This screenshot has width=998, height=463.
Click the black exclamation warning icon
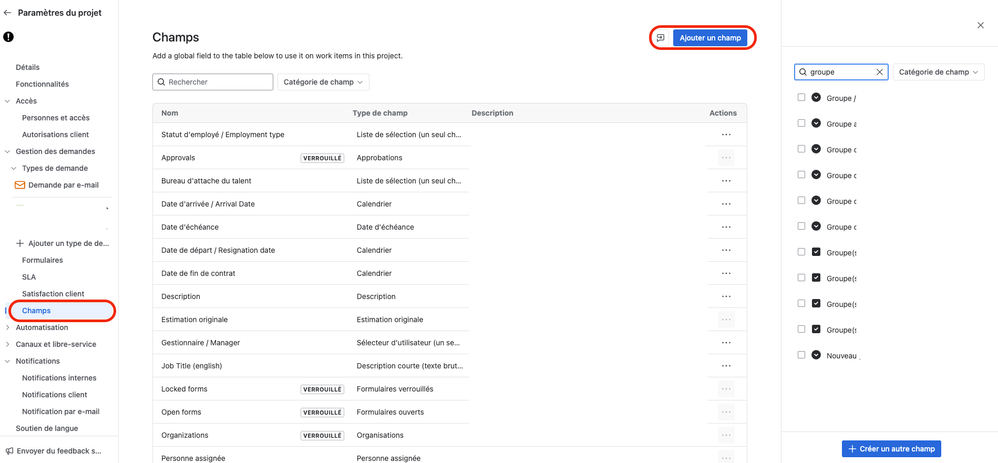tap(8, 37)
